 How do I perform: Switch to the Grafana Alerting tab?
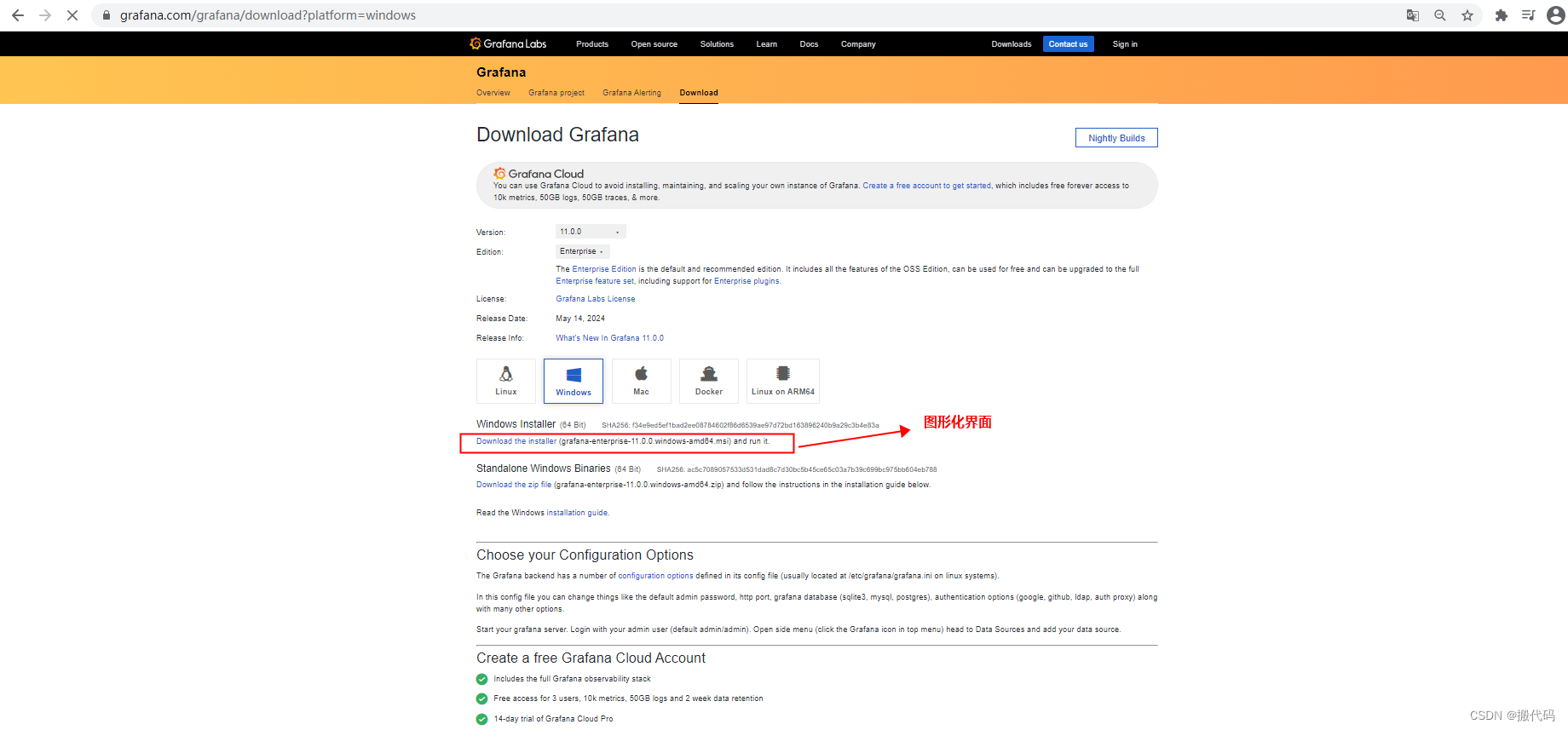(631, 93)
